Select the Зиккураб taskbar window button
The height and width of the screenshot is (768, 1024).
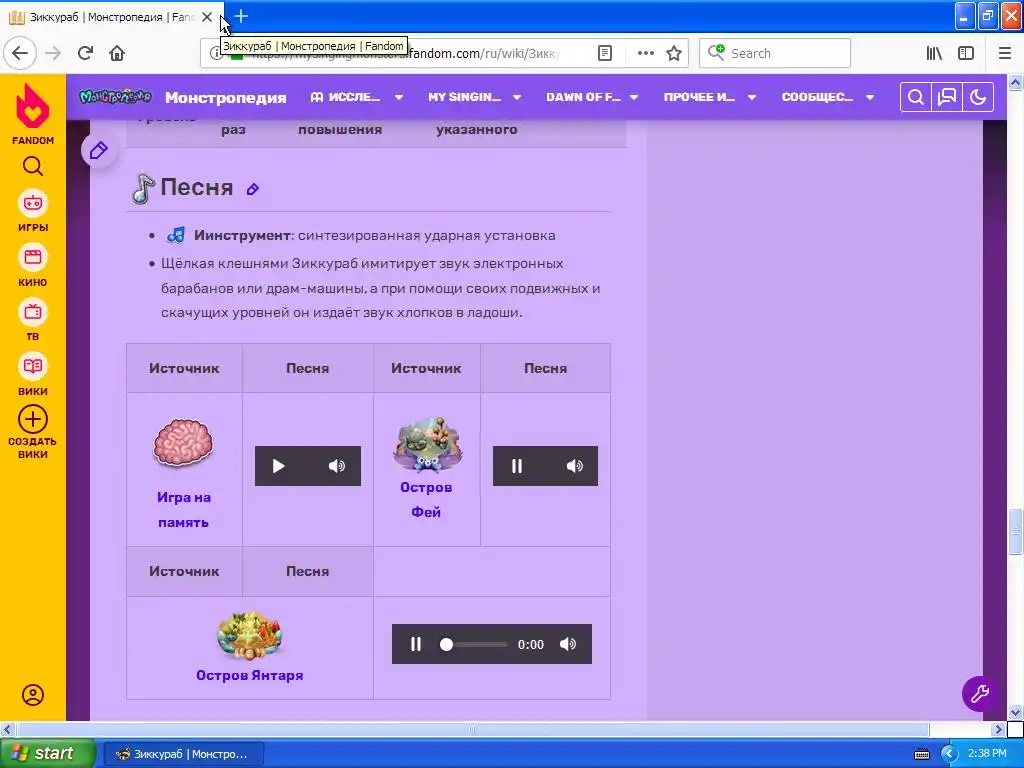pyautogui.click(x=184, y=754)
